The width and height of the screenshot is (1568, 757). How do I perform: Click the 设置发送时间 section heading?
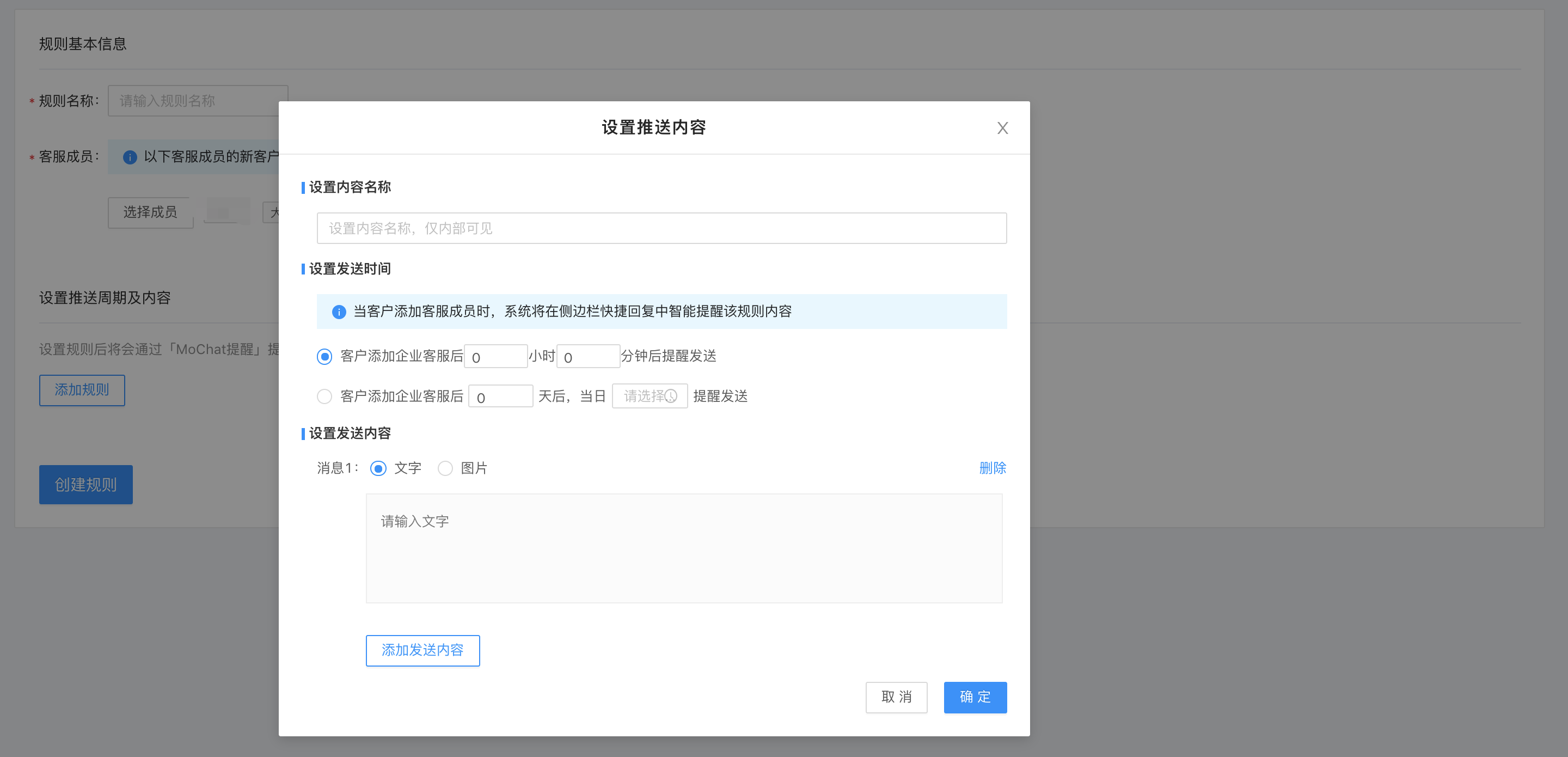click(x=350, y=269)
